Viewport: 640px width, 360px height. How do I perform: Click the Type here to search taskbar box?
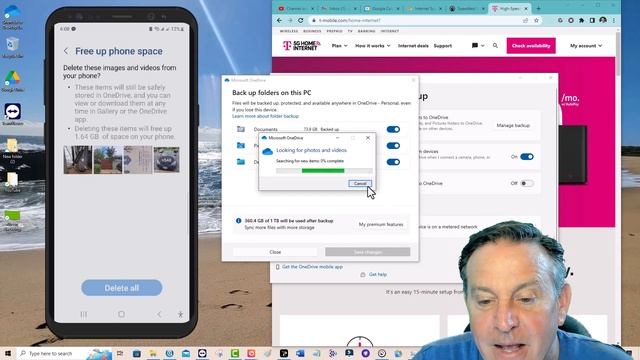63,353
